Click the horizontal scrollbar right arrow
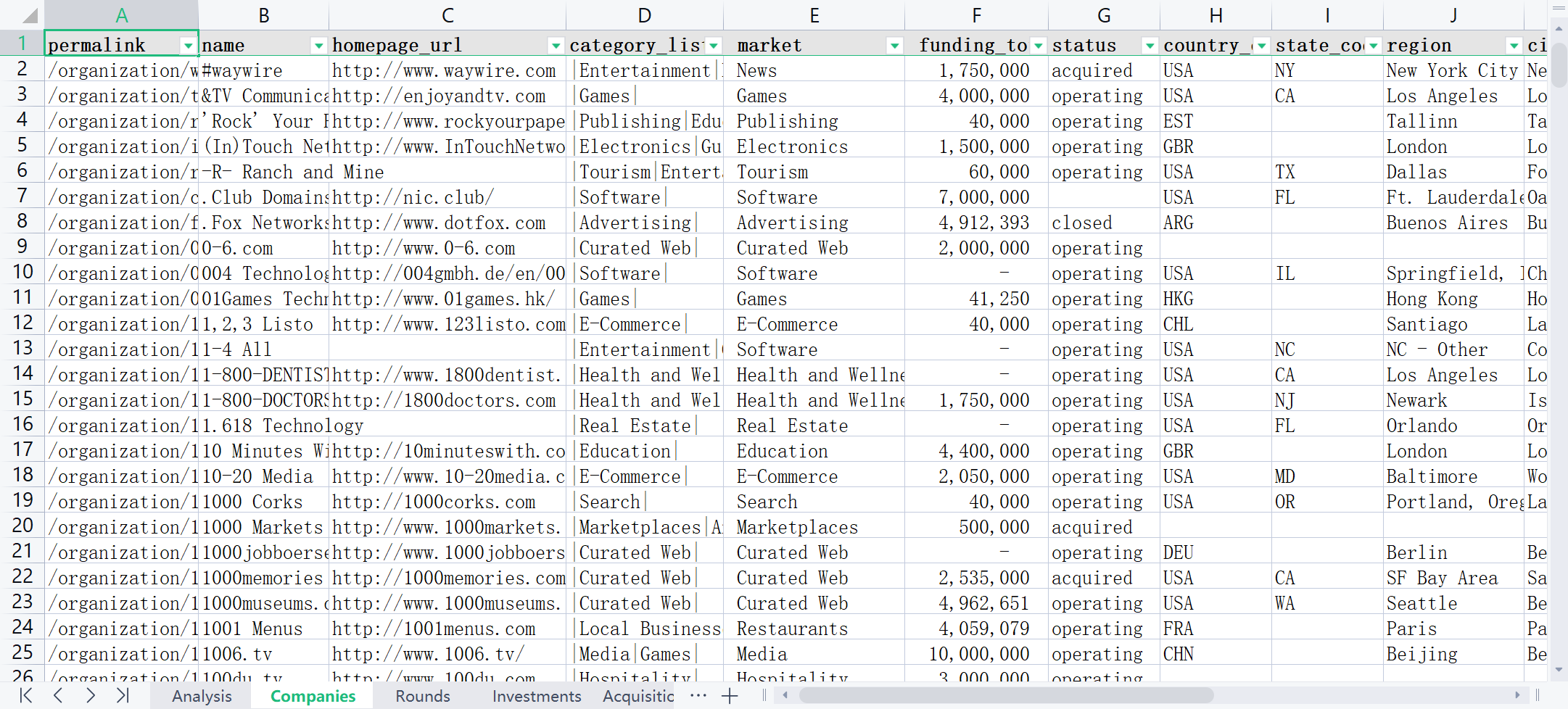This screenshot has width=1568, height=709. (1517, 695)
